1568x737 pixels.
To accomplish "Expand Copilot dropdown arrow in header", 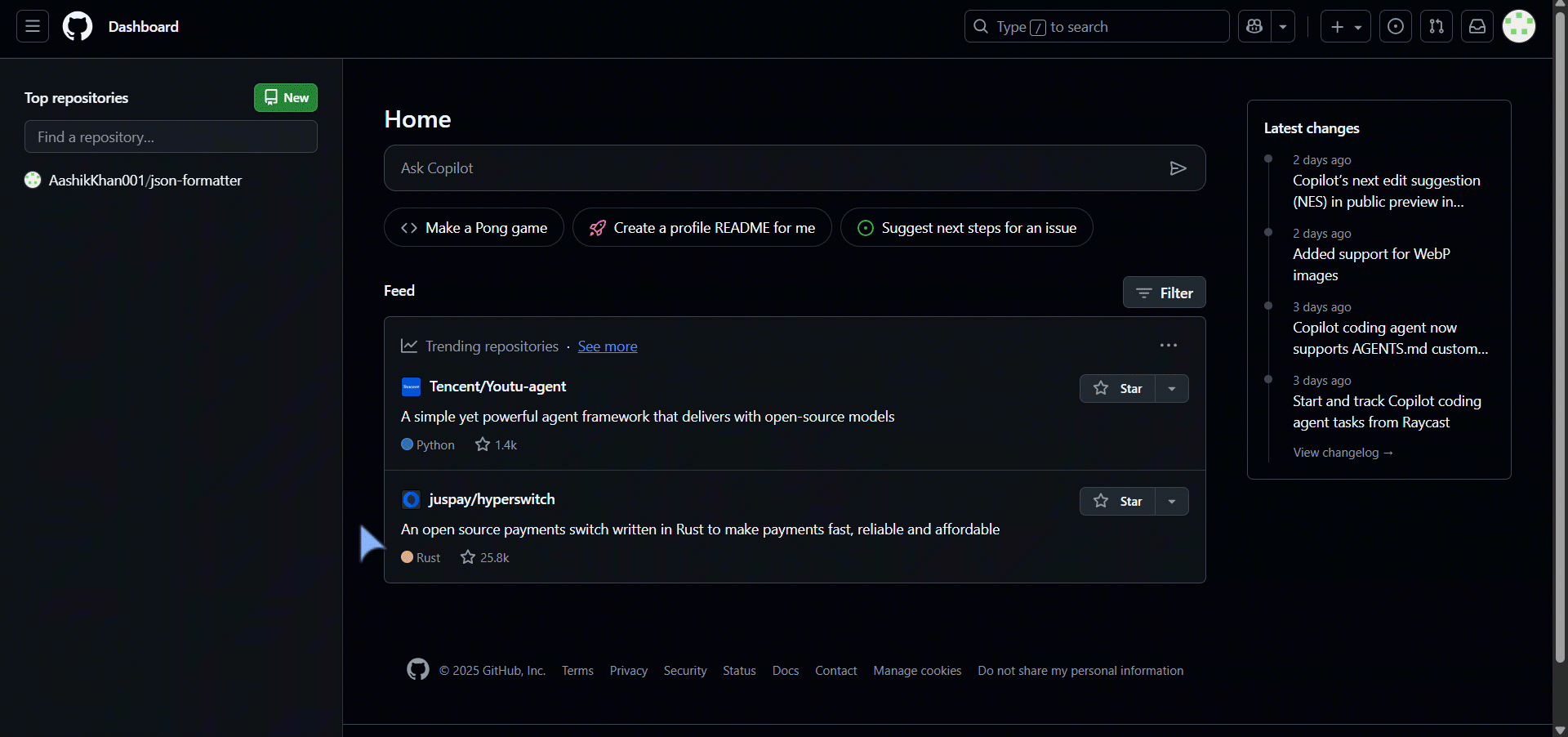I will pyautogui.click(x=1283, y=27).
